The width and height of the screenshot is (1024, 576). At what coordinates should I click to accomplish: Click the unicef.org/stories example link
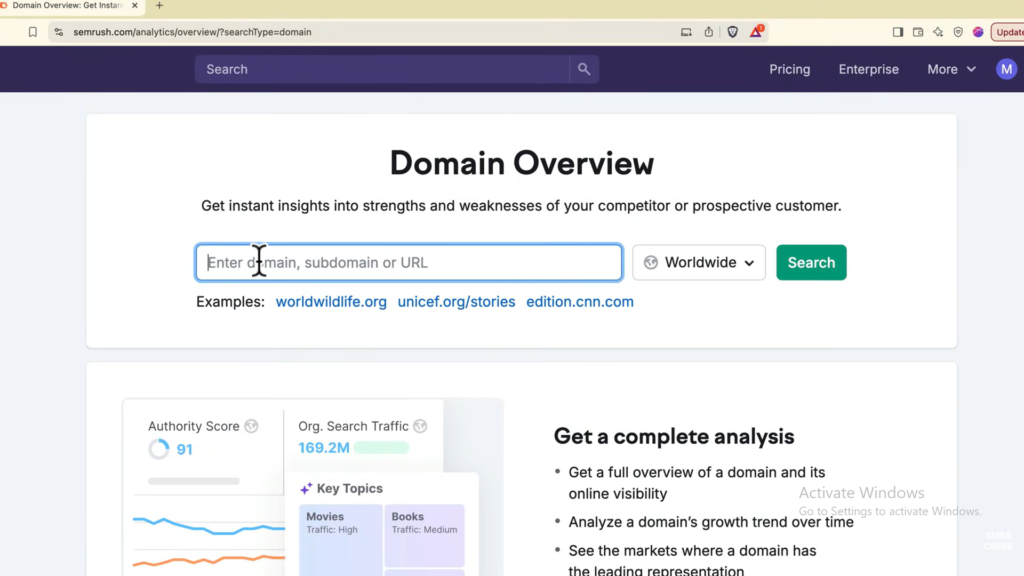point(456,302)
